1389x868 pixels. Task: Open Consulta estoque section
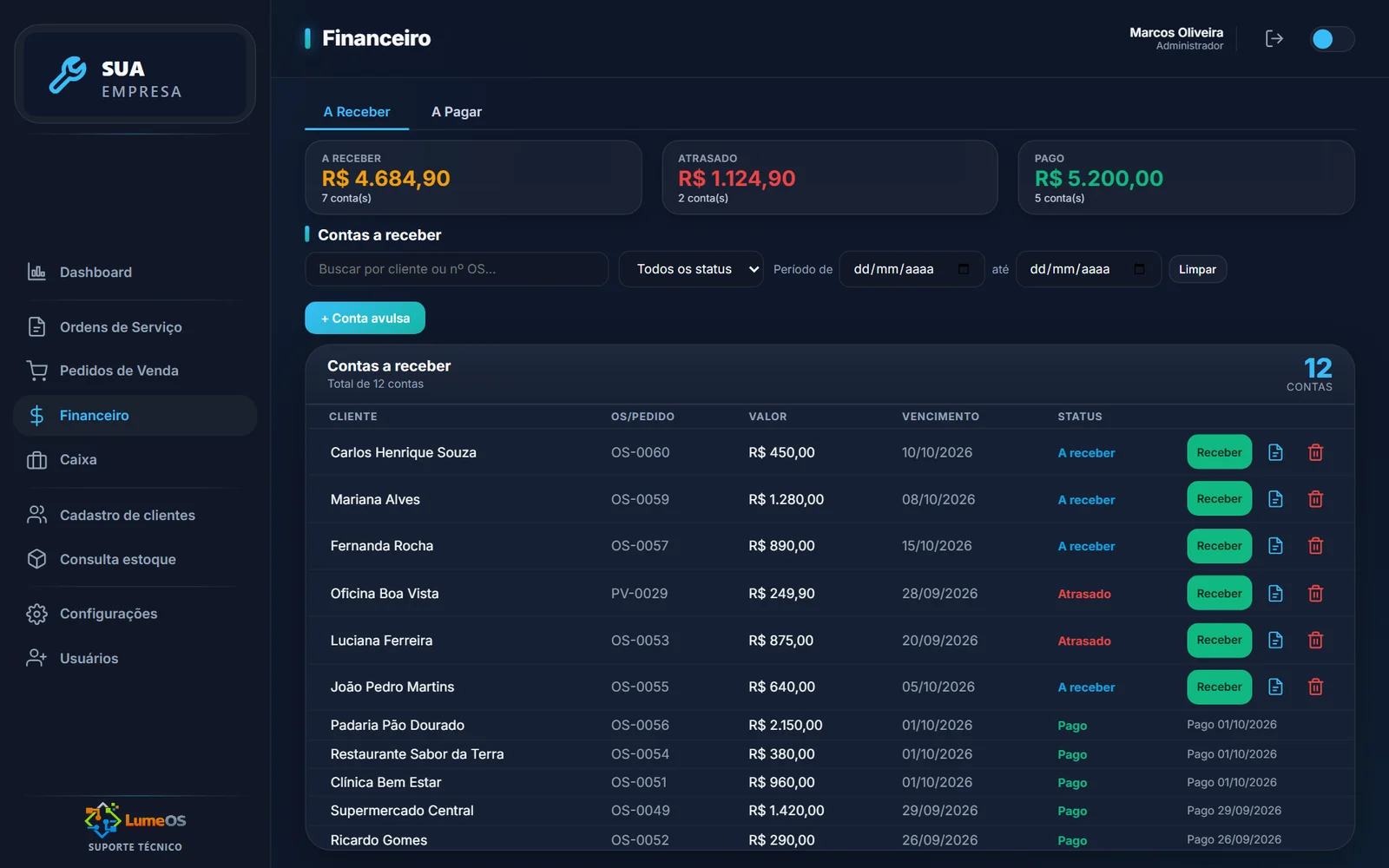(135, 559)
